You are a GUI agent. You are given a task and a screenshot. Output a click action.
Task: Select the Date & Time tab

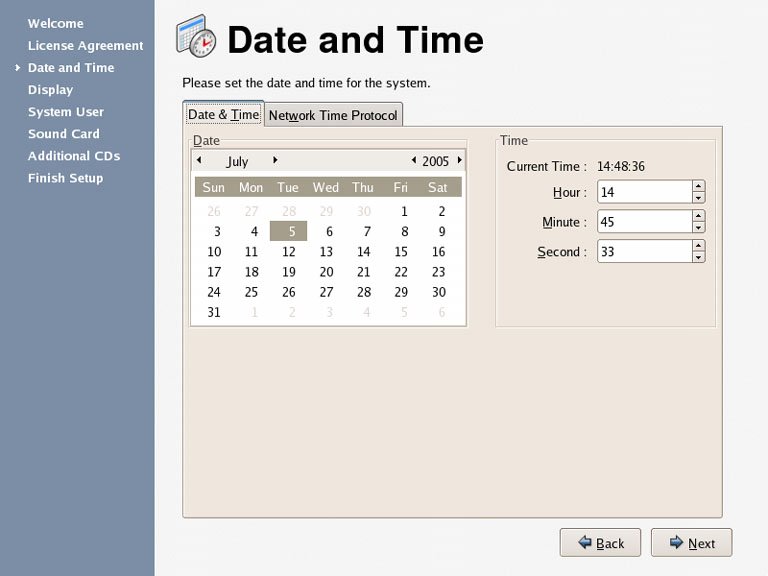[223, 115]
